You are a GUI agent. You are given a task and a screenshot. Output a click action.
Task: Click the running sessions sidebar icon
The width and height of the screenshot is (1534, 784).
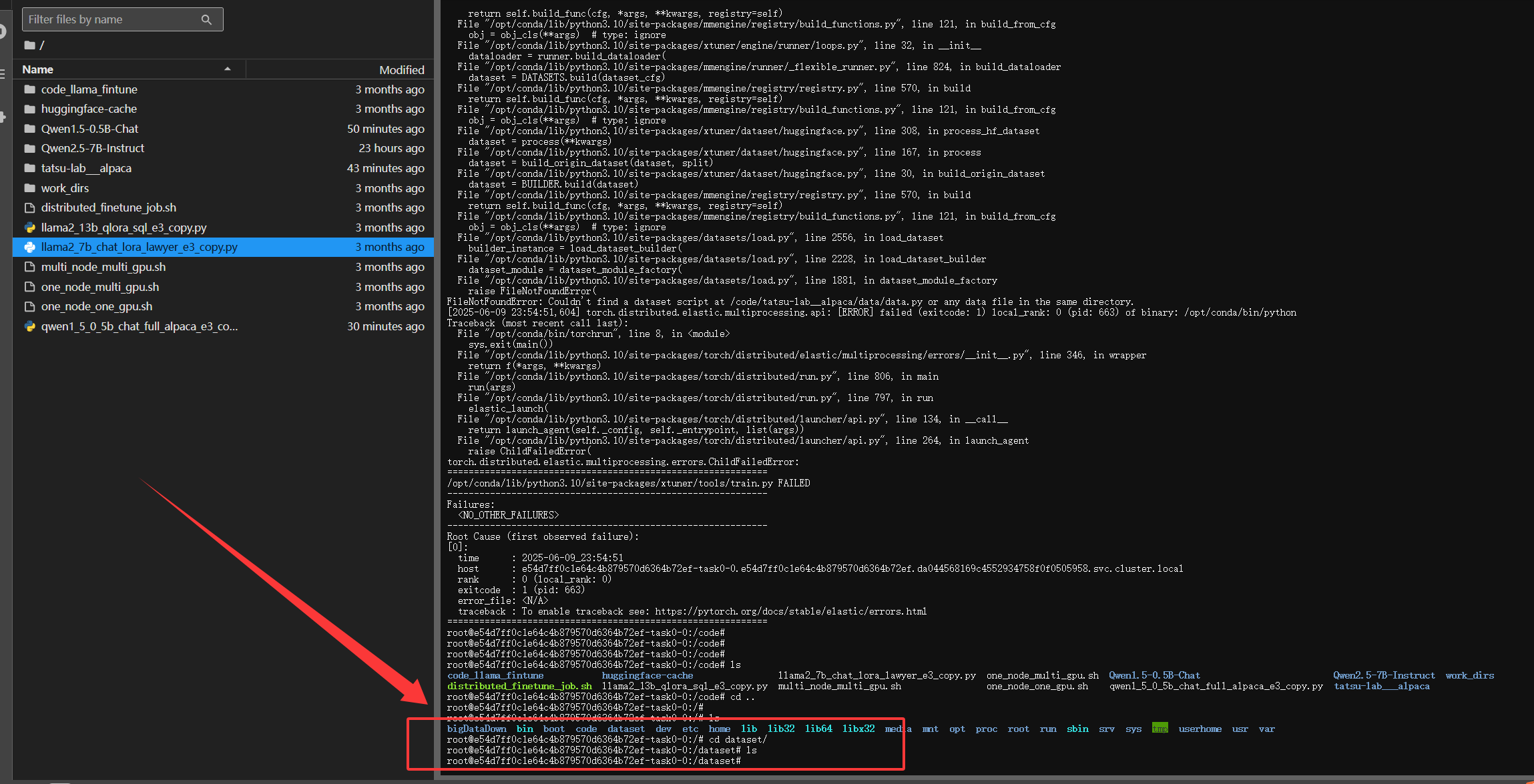tap(3, 31)
